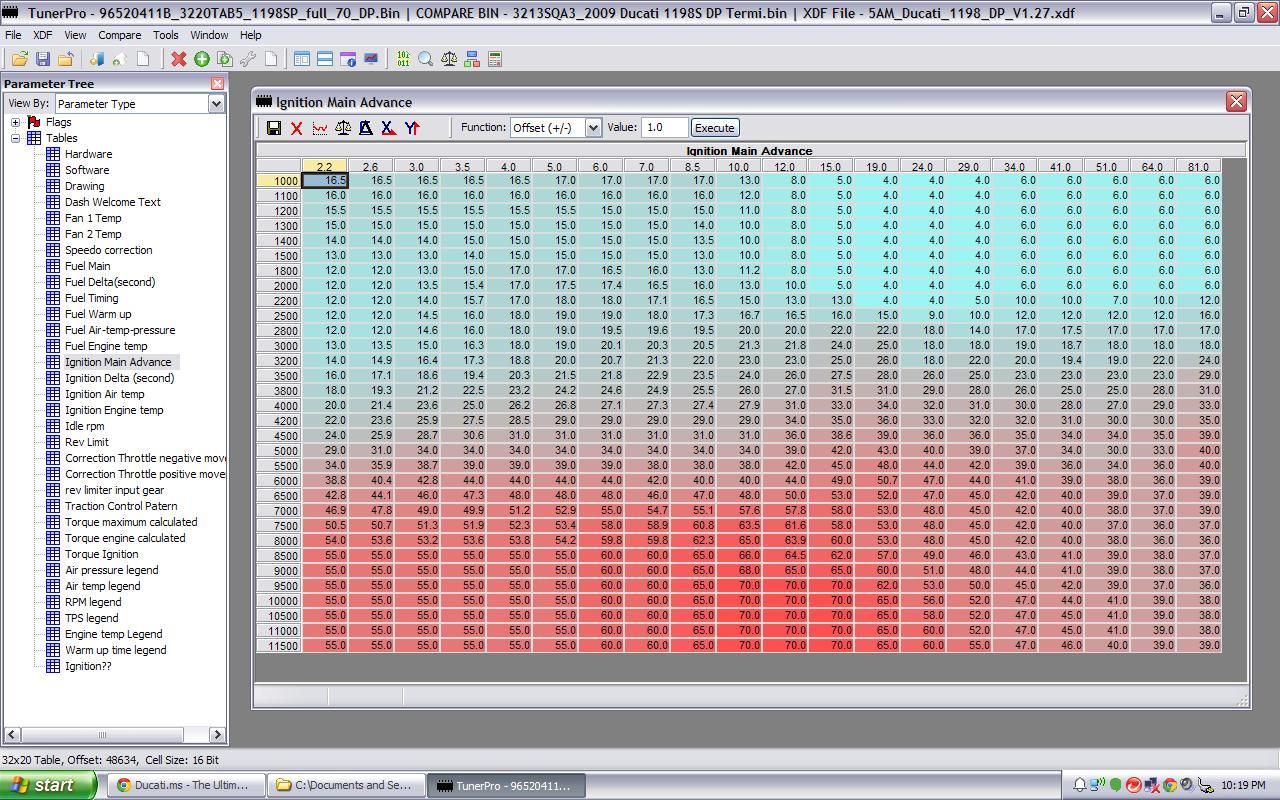The height and width of the screenshot is (800, 1280).
Task: Click the Y-axis arrow icon in table toolbar
Action: [x=412, y=127]
